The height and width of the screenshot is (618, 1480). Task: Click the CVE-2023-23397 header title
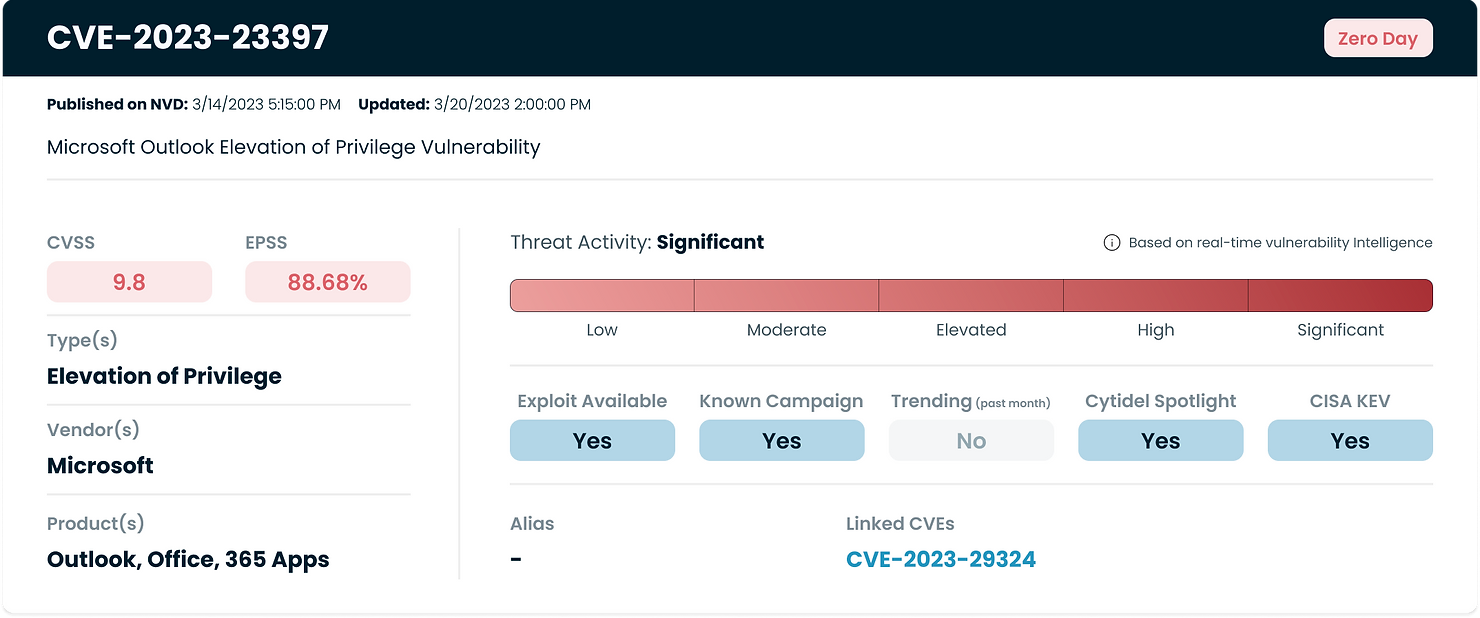(x=188, y=36)
